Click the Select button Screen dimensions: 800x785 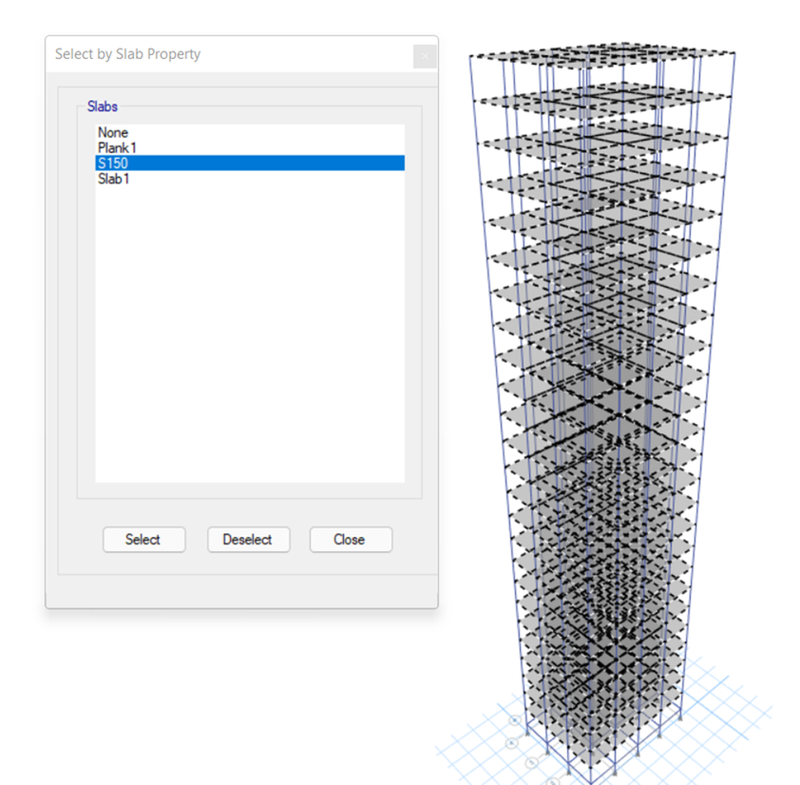[144, 540]
